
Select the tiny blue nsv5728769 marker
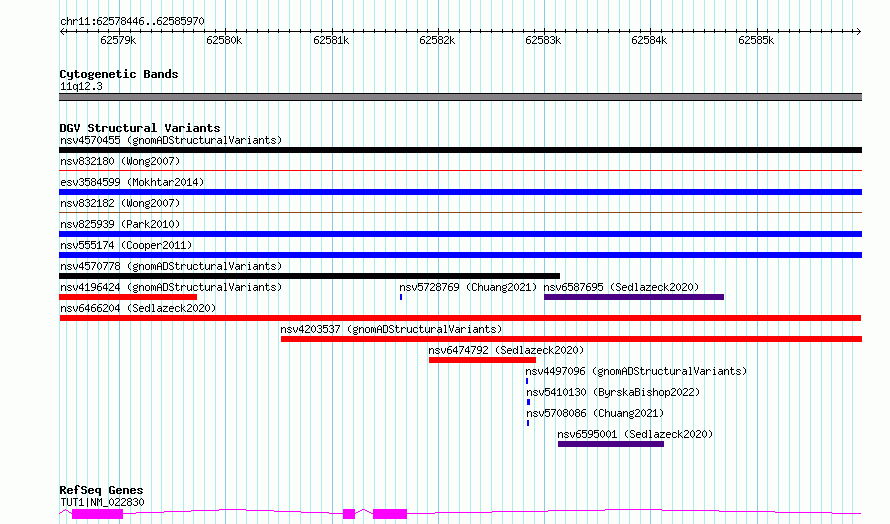coord(401,297)
